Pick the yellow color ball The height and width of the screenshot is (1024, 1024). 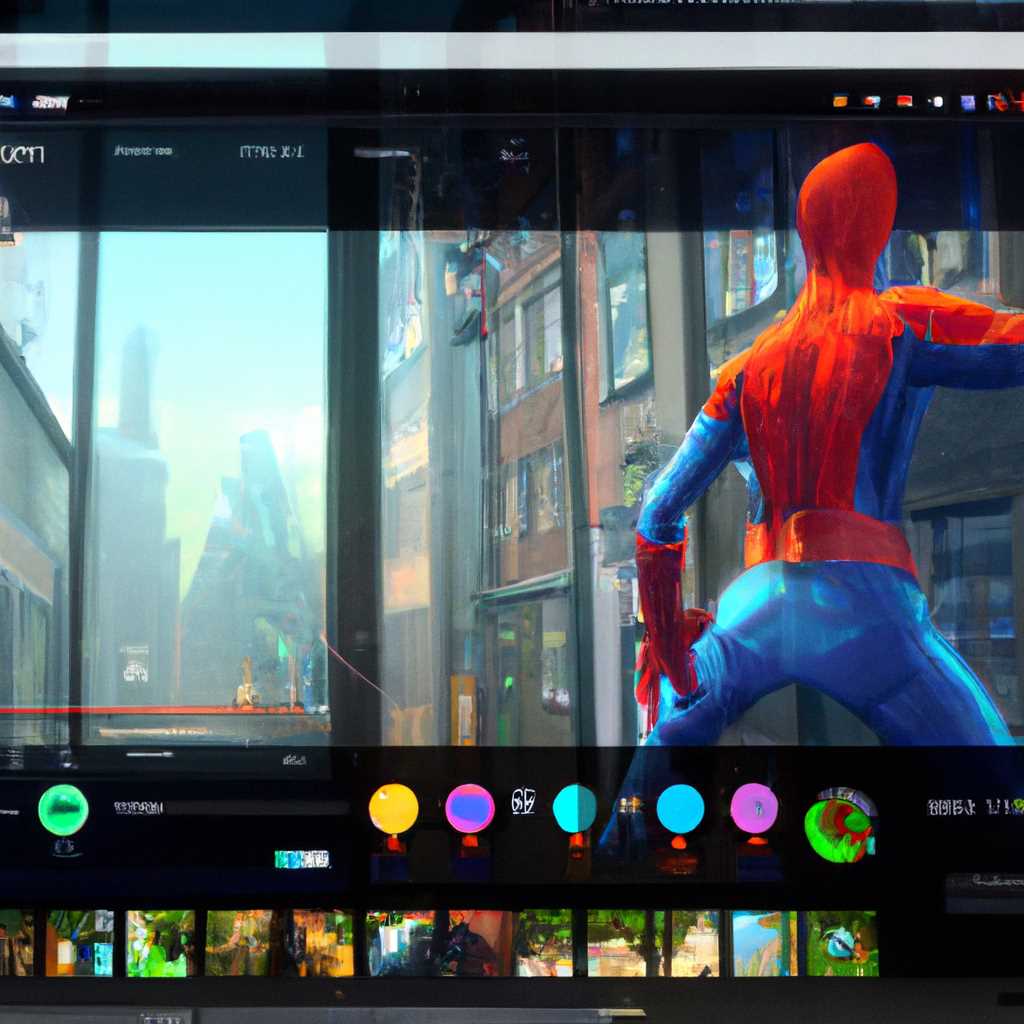click(394, 808)
